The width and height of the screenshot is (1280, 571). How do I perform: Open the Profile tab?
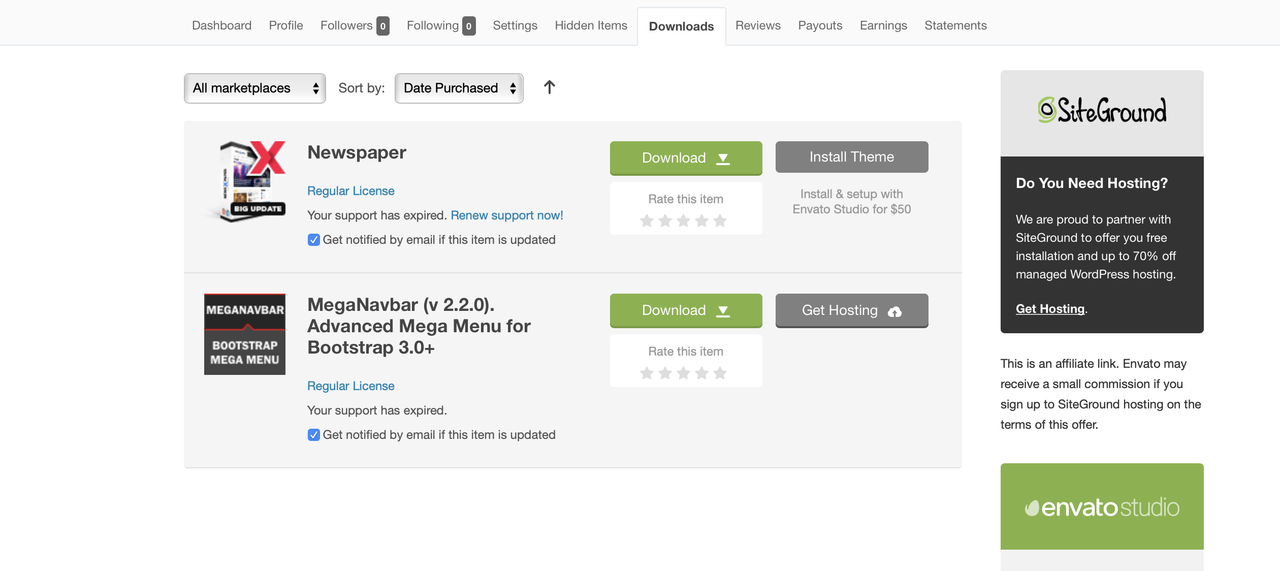286,25
